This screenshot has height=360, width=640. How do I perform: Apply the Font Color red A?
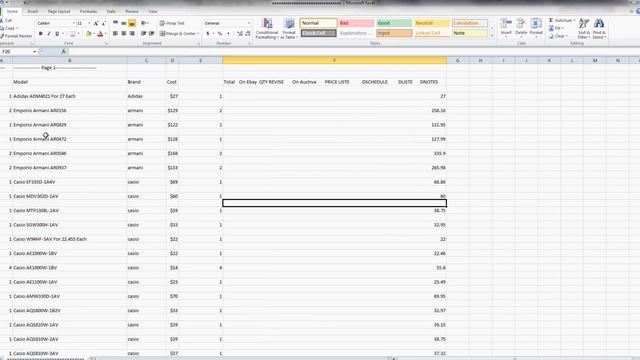[100, 33]
